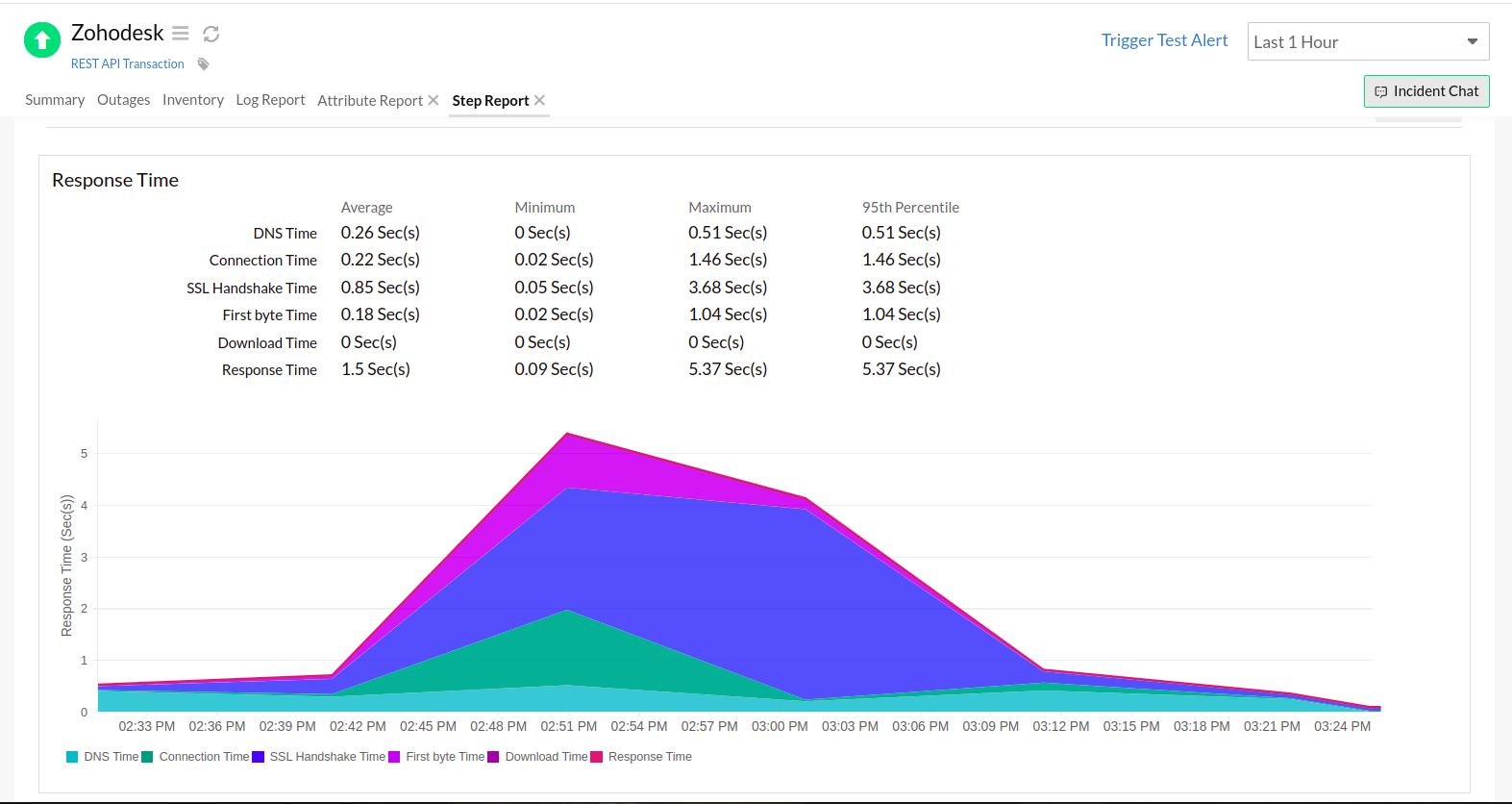The height and width of the screenshot is (804, 1512).
Task: Switch to the Summary tab
Action: click(x=55, y=100)
